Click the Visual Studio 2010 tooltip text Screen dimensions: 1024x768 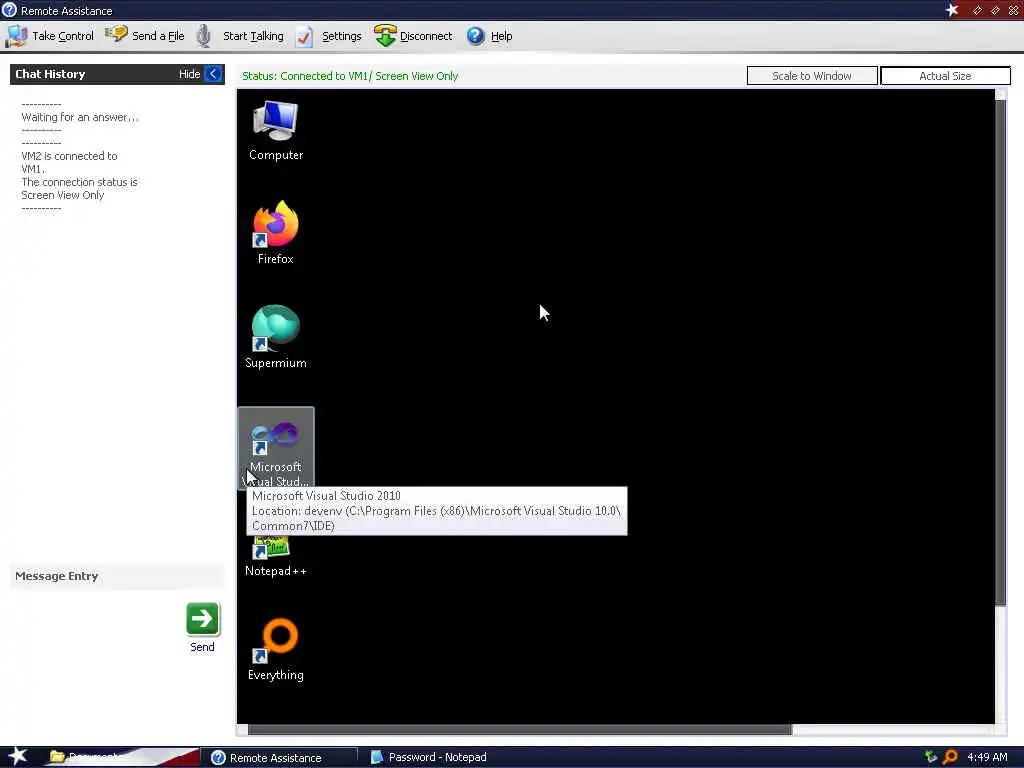pyautogui.click(x=436, y=511)
